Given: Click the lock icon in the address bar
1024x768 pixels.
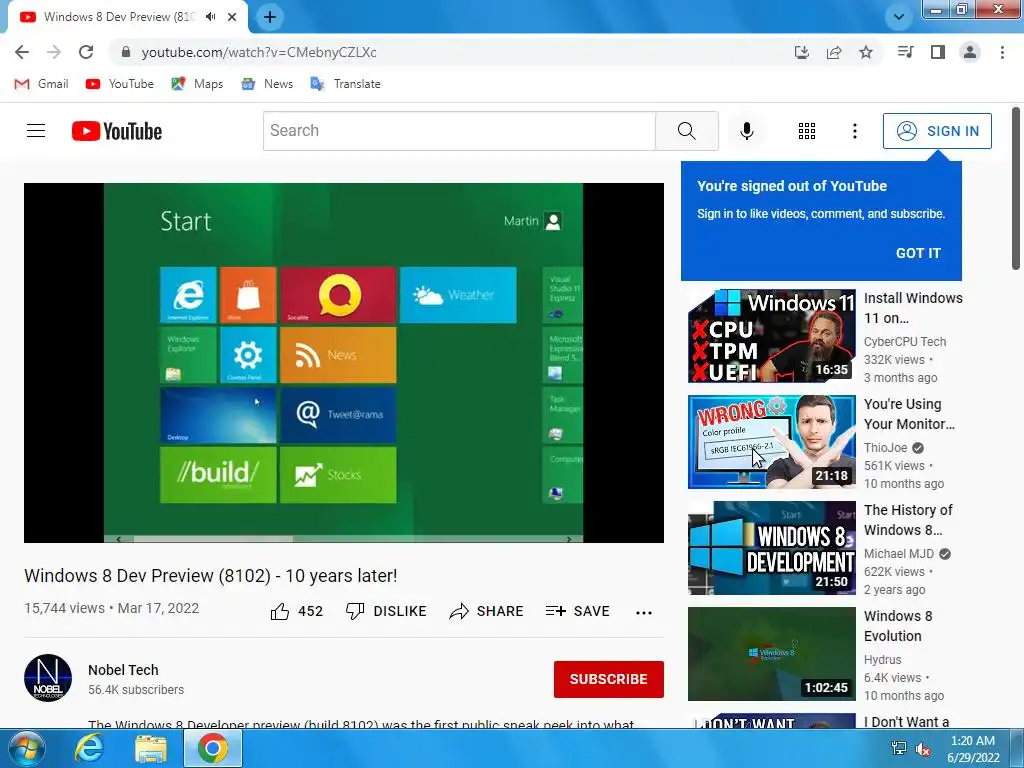Looking at the screenshot, I should [x=126, y=52].
